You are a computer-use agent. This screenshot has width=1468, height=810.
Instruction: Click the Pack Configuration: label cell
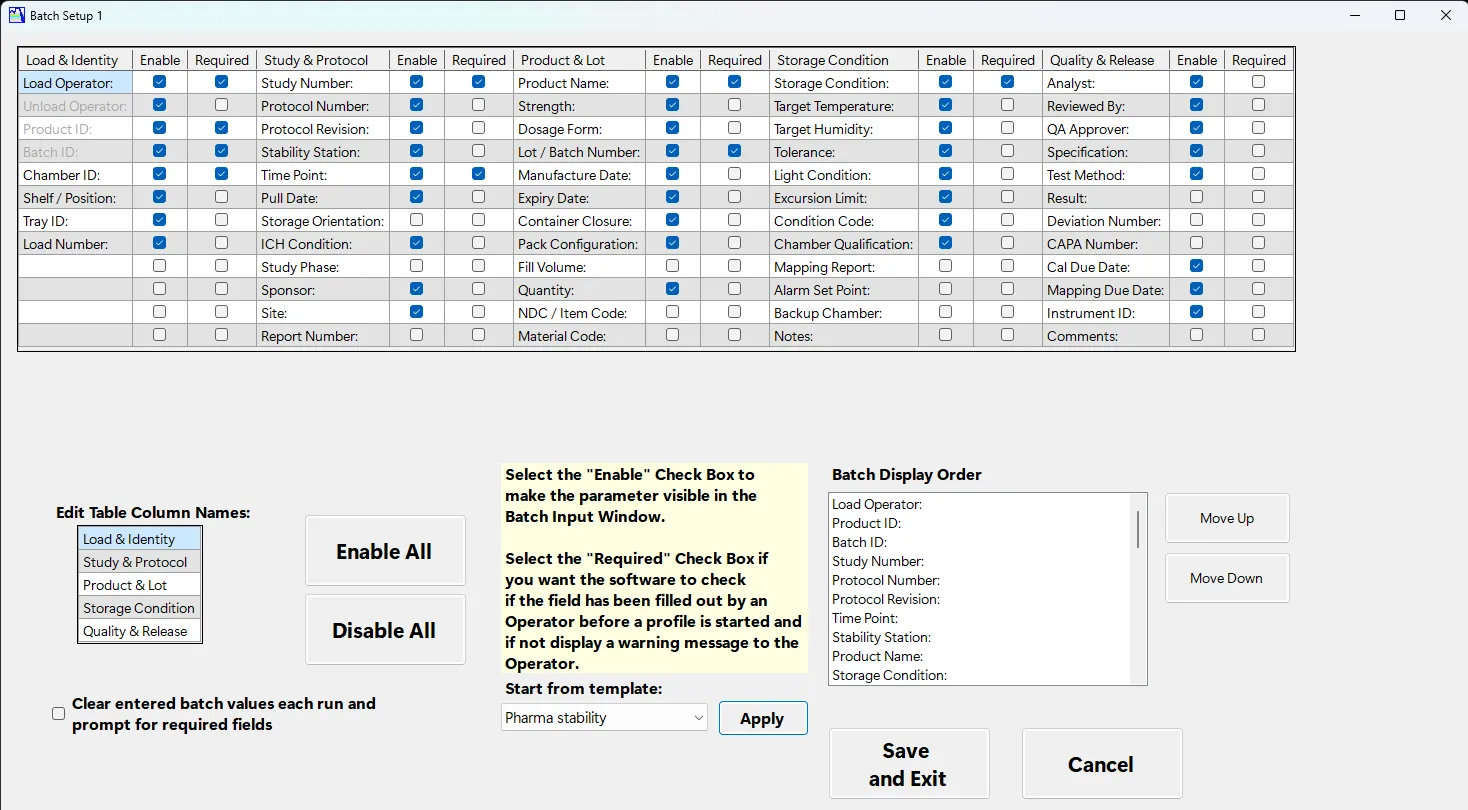coord(580,244)
